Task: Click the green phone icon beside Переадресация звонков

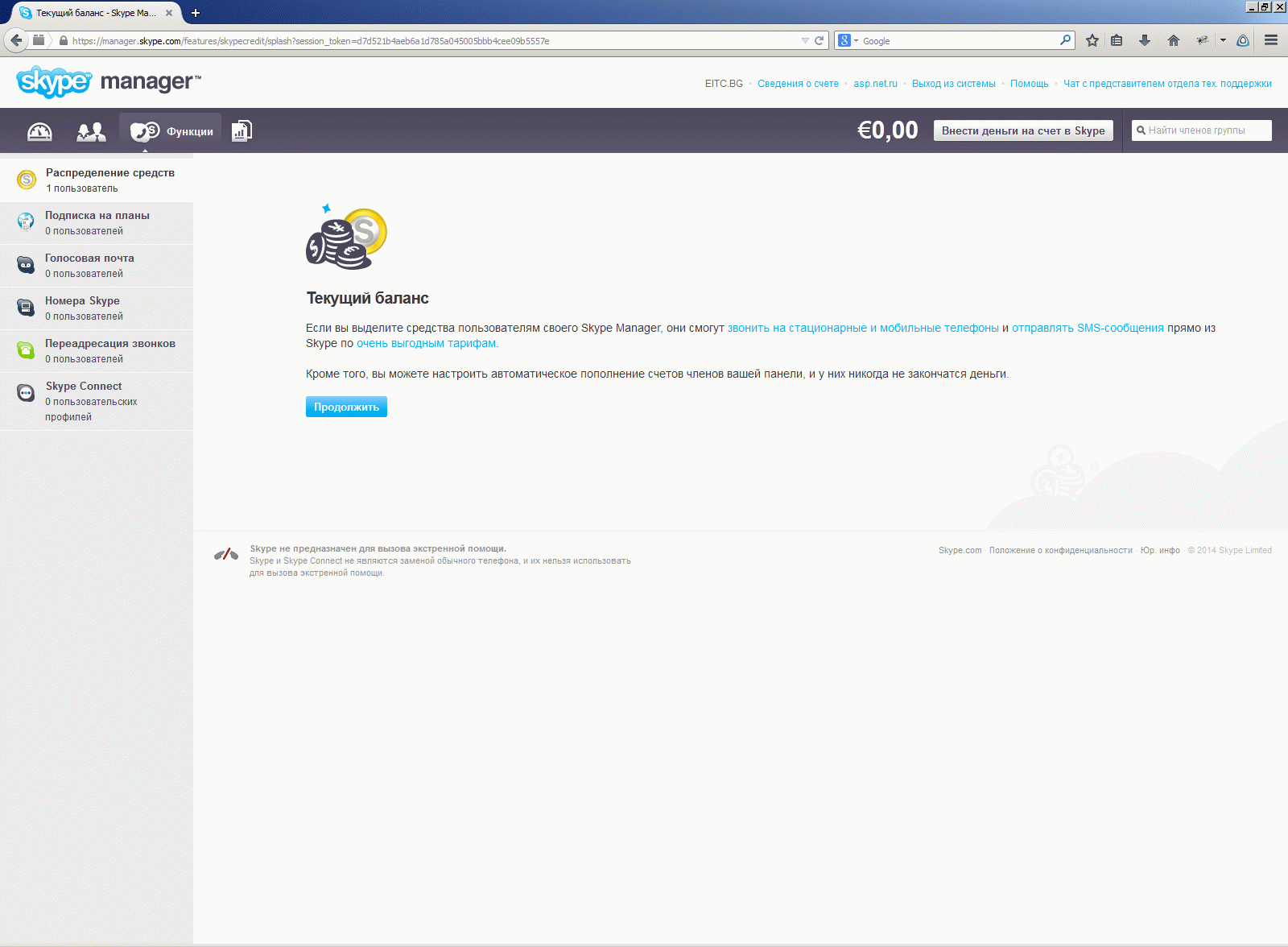Action: pyautogui.click(x=27, y=350)
